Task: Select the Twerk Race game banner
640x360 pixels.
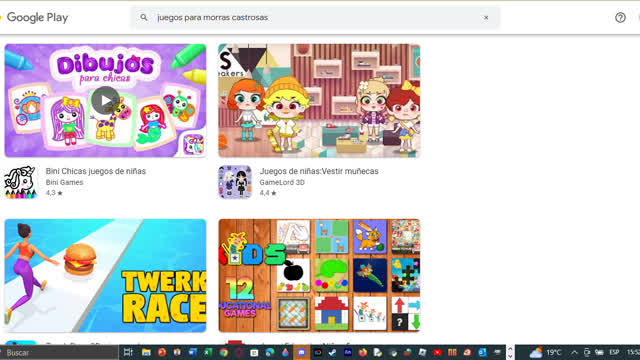Action: pyautogui.click(x=105, y=276)
